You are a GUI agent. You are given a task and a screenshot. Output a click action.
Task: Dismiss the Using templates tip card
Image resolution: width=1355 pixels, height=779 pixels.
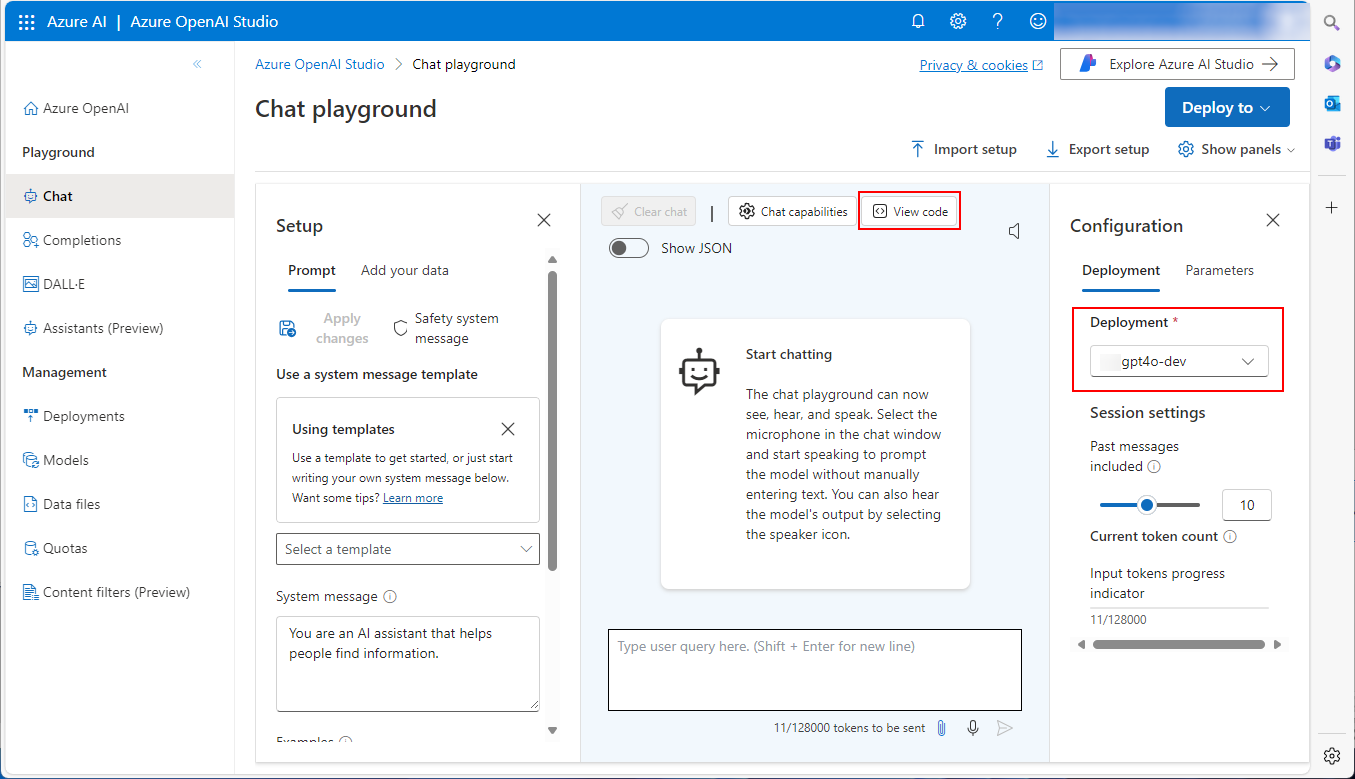point(508,429)
